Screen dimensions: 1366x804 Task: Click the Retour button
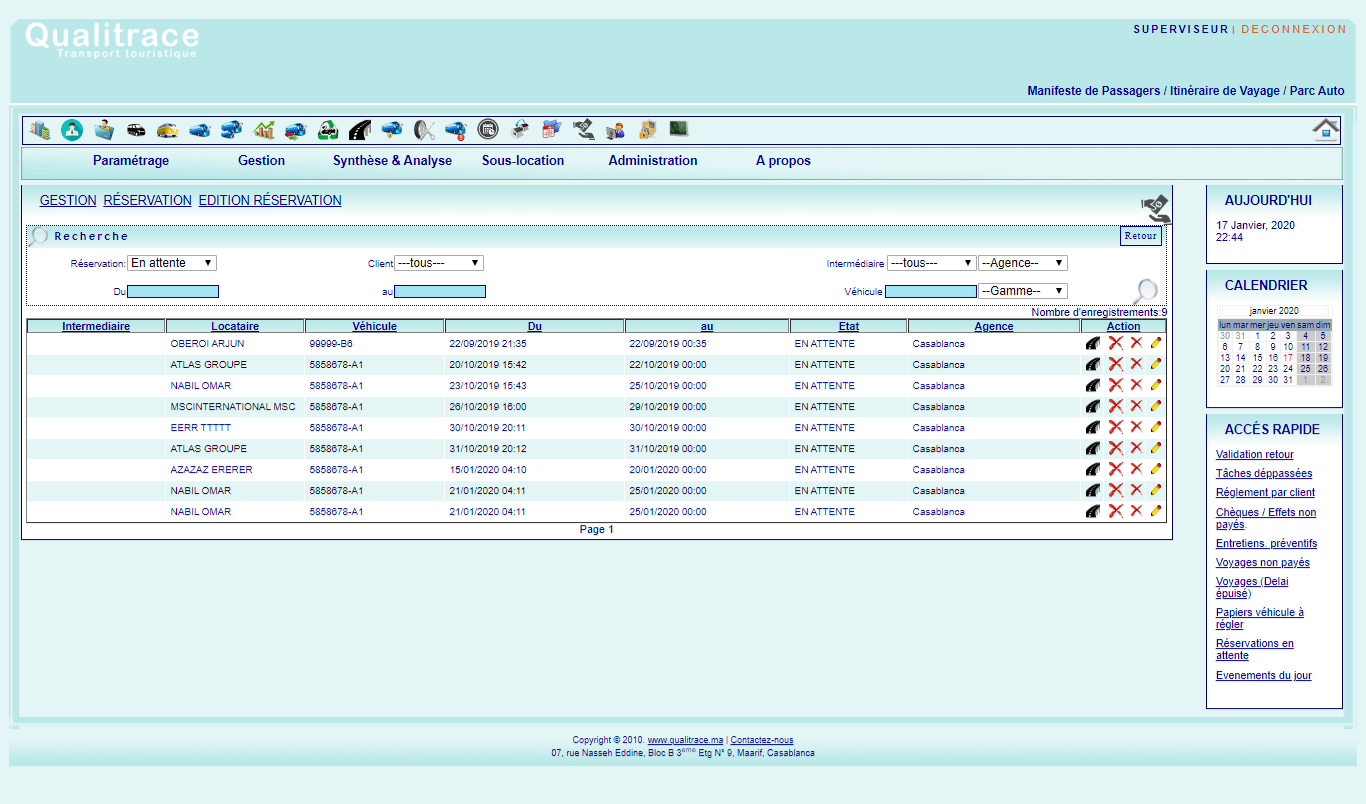[x=1140, y=236]
